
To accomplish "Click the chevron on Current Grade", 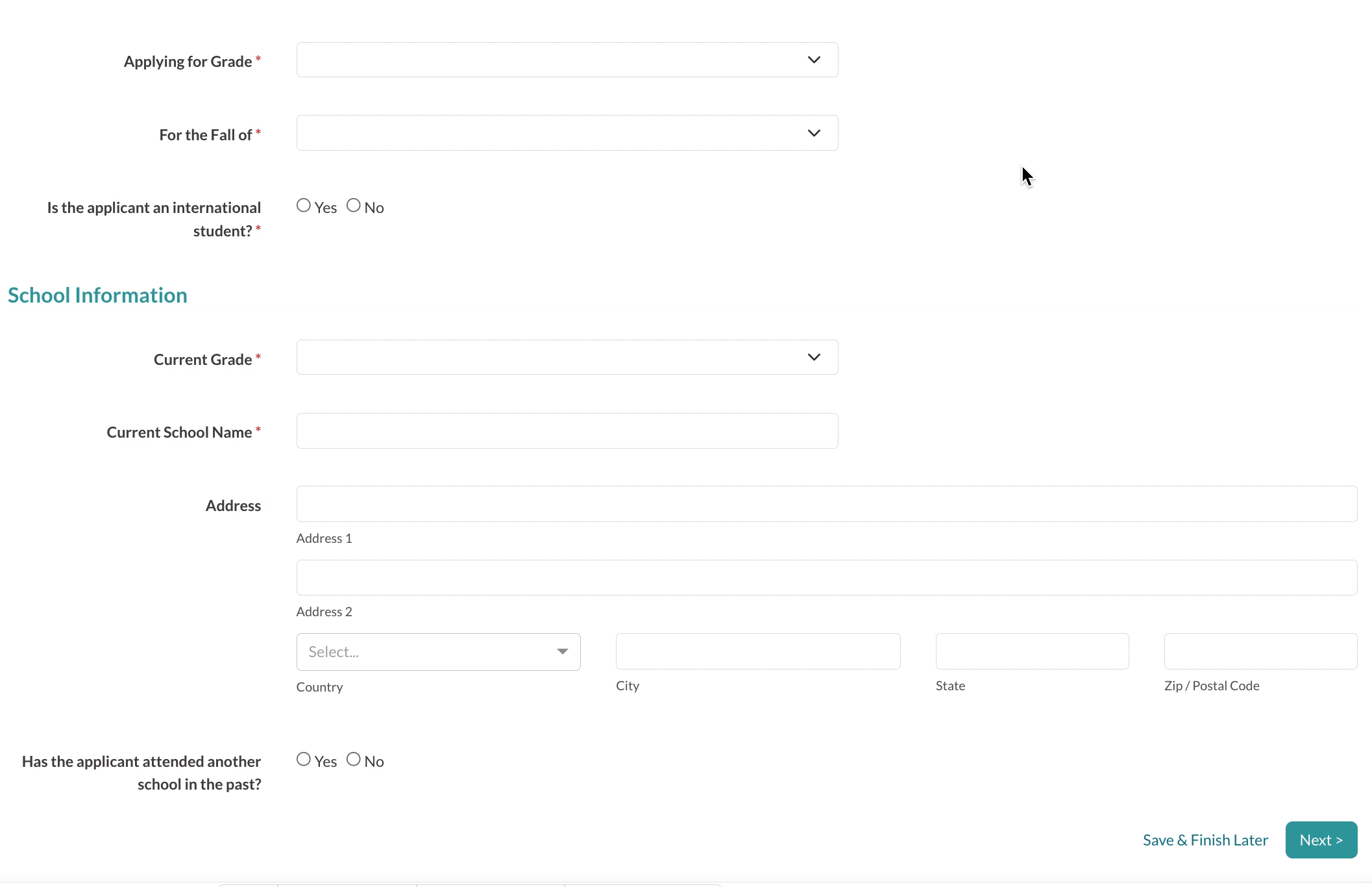I will pos(814,357).
